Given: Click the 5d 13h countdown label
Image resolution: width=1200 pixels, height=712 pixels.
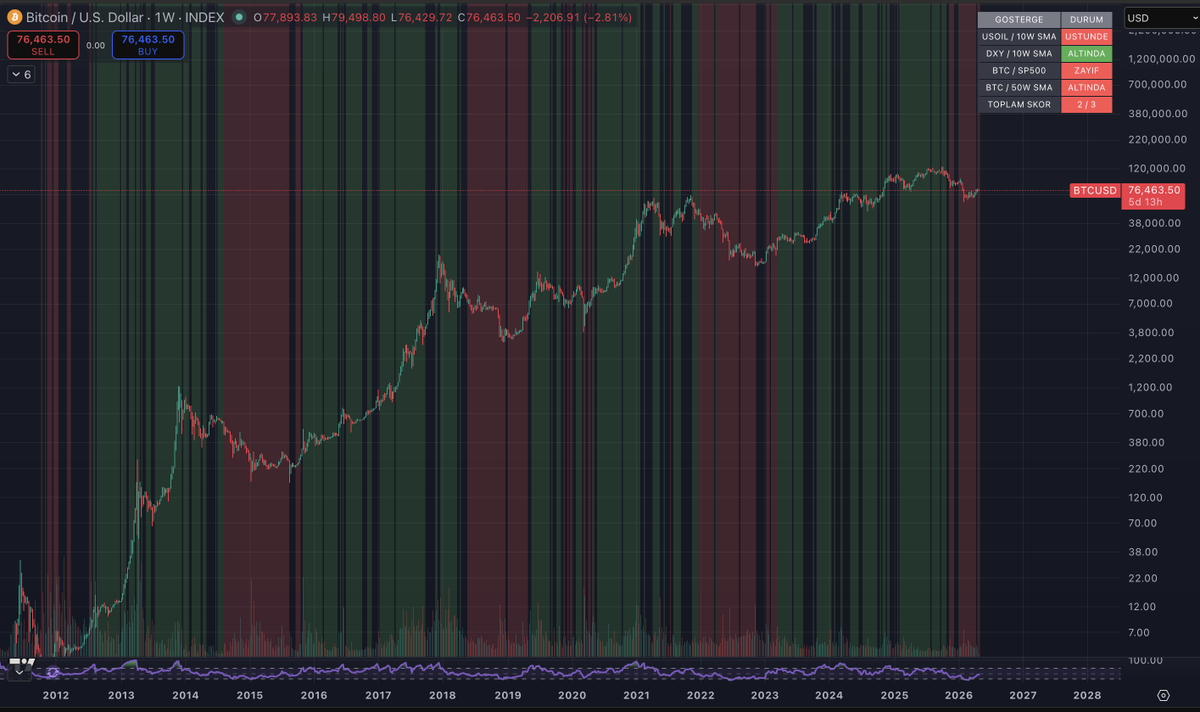Looking at the screenshot, I should [x=1145, y=201].
